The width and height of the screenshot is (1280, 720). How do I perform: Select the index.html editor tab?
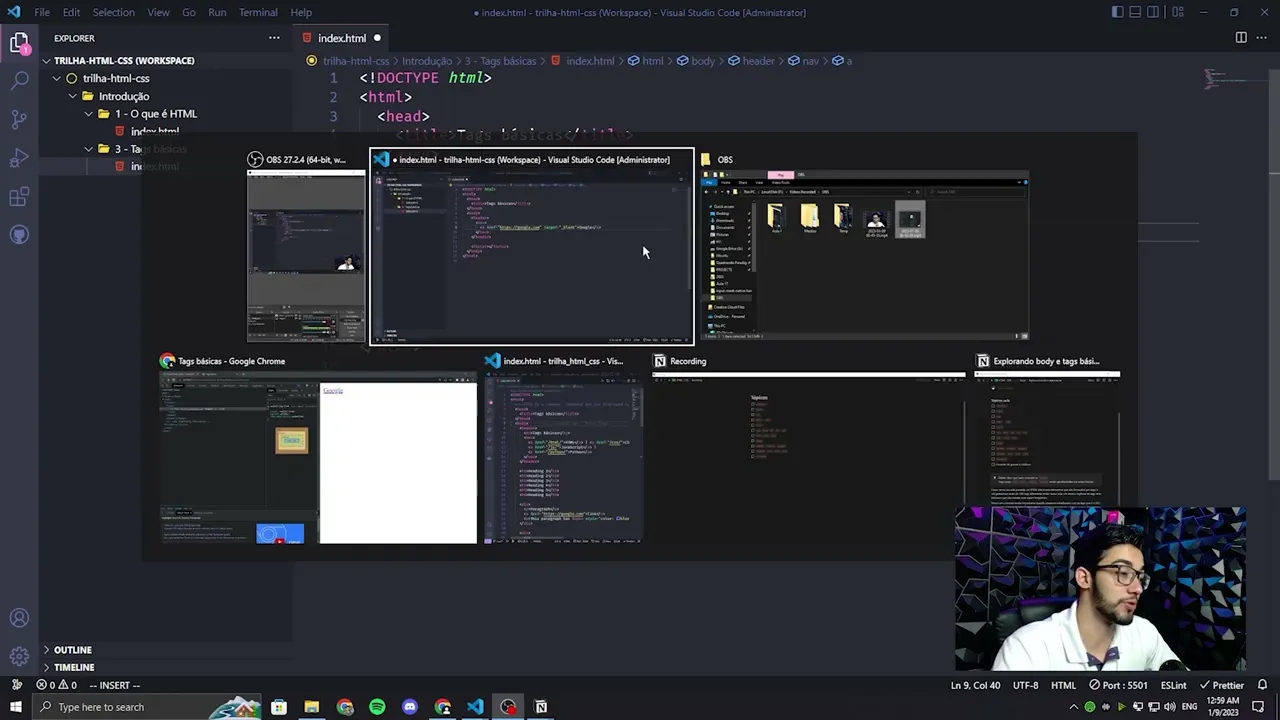pyautogui.click(x=341, y=38)
